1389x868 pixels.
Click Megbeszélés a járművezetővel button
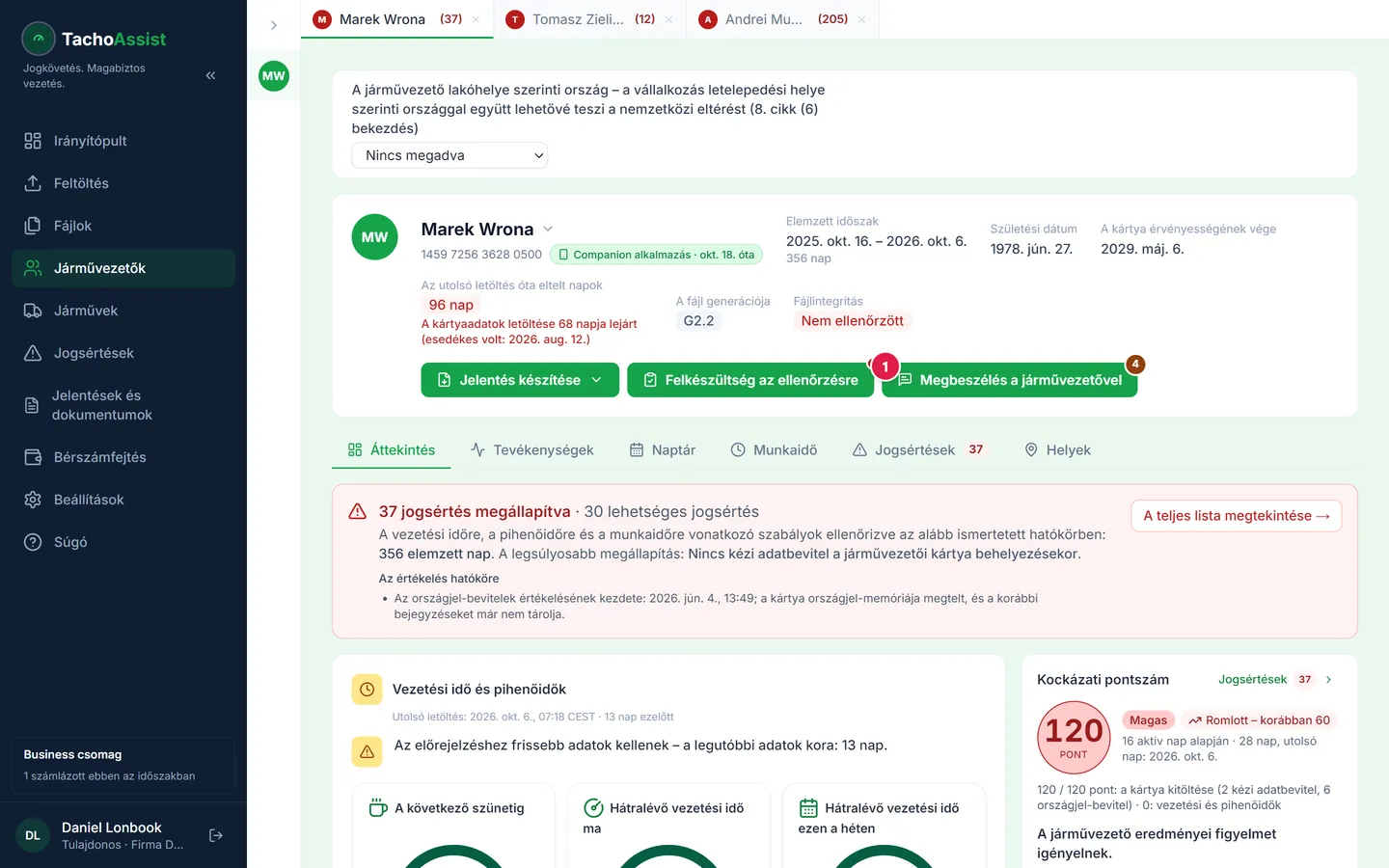pos(1009,380)
